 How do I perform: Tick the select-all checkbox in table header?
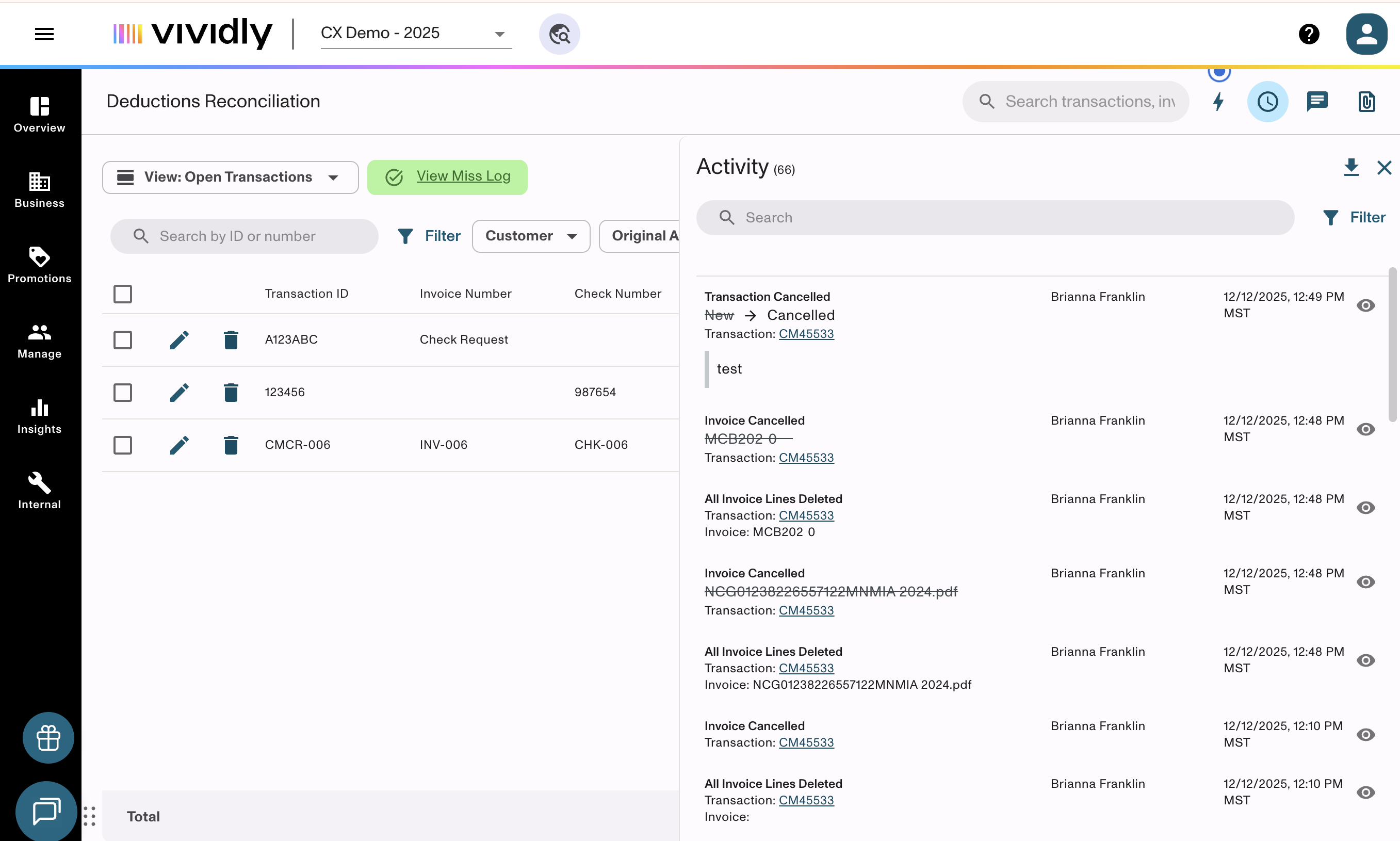pos(122,294)
